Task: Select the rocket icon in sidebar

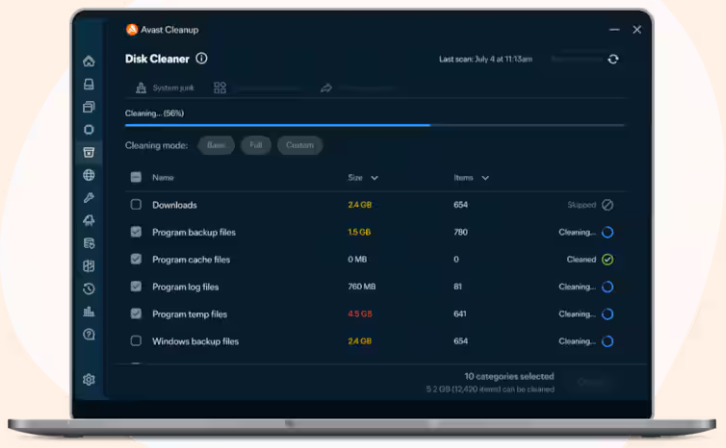Action: coord(89,220)
